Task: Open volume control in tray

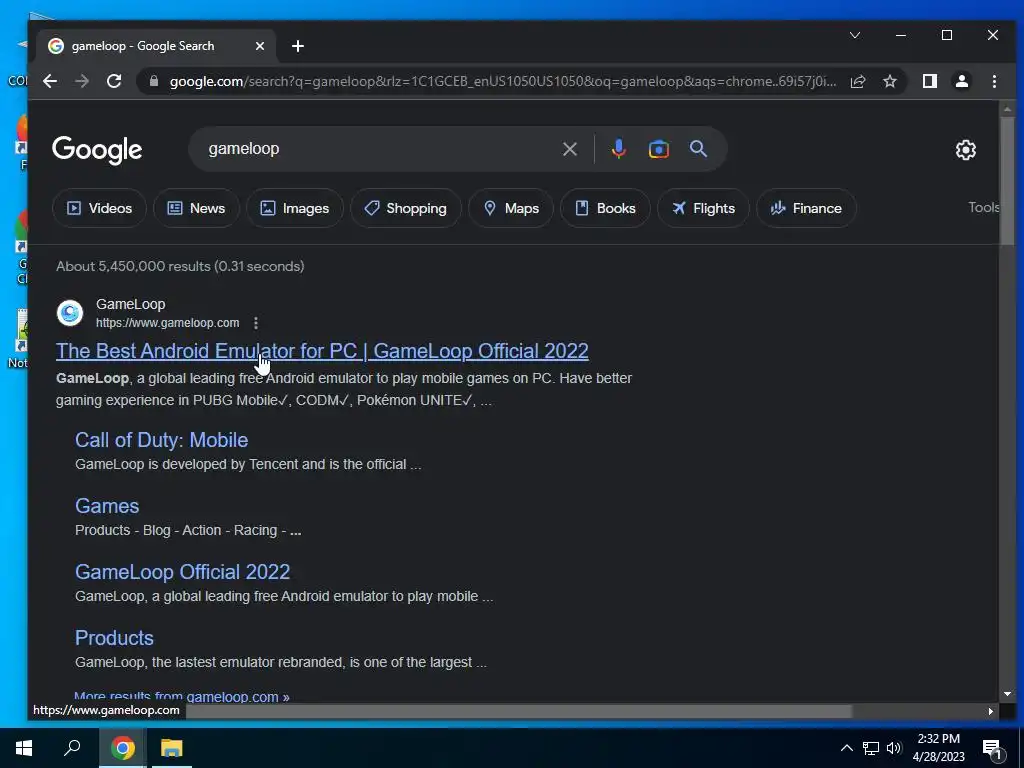Action: [x=894, y=748]
